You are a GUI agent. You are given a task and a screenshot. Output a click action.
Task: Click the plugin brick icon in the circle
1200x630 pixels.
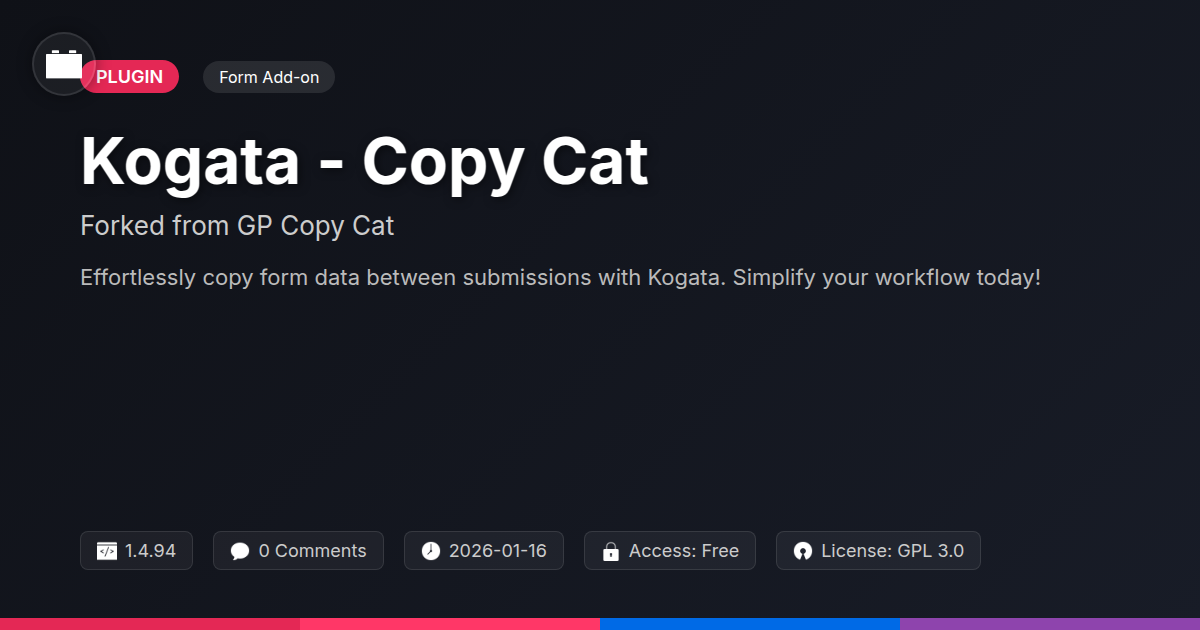(64, 65)
